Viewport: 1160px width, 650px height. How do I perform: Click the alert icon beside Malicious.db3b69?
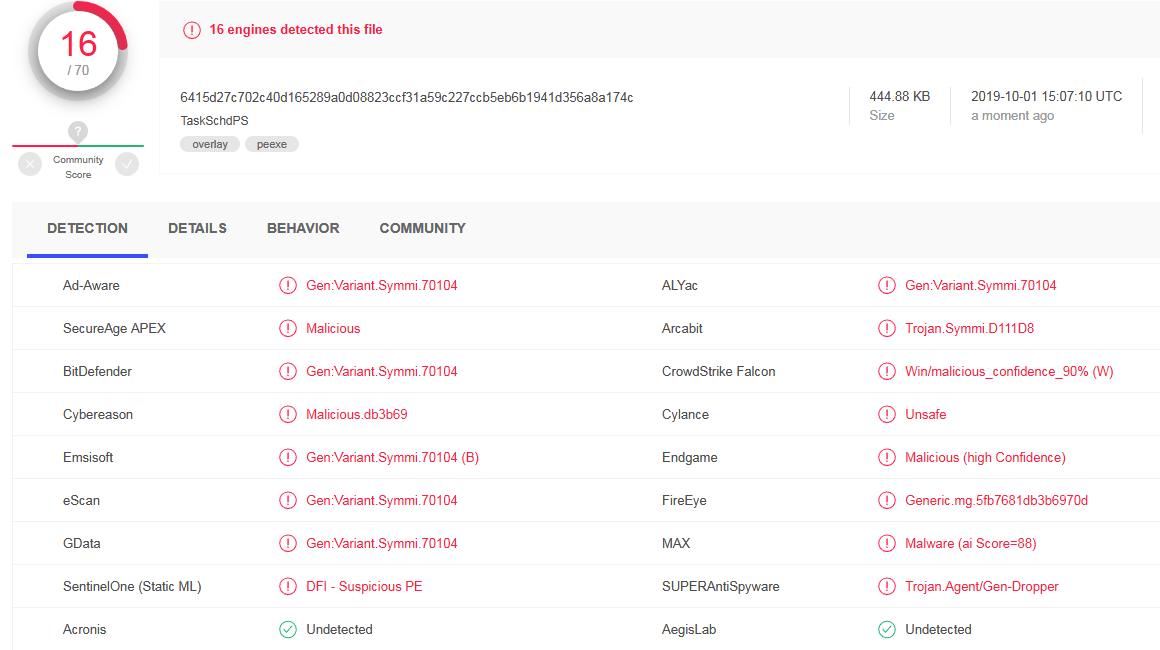pos(288,414)
